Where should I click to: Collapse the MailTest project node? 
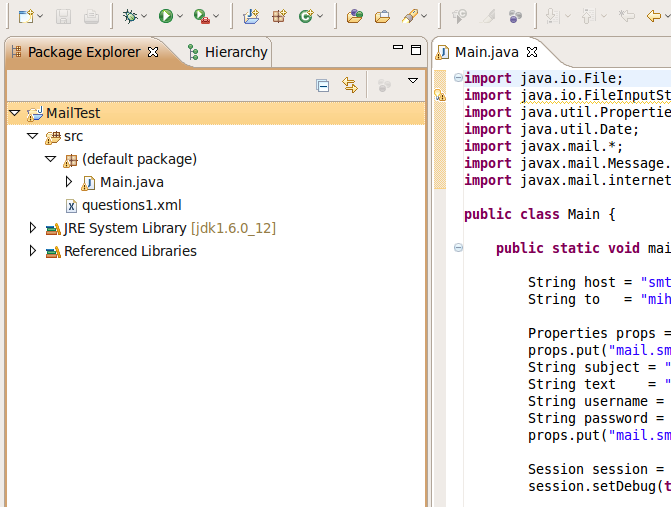coord(15,113)
